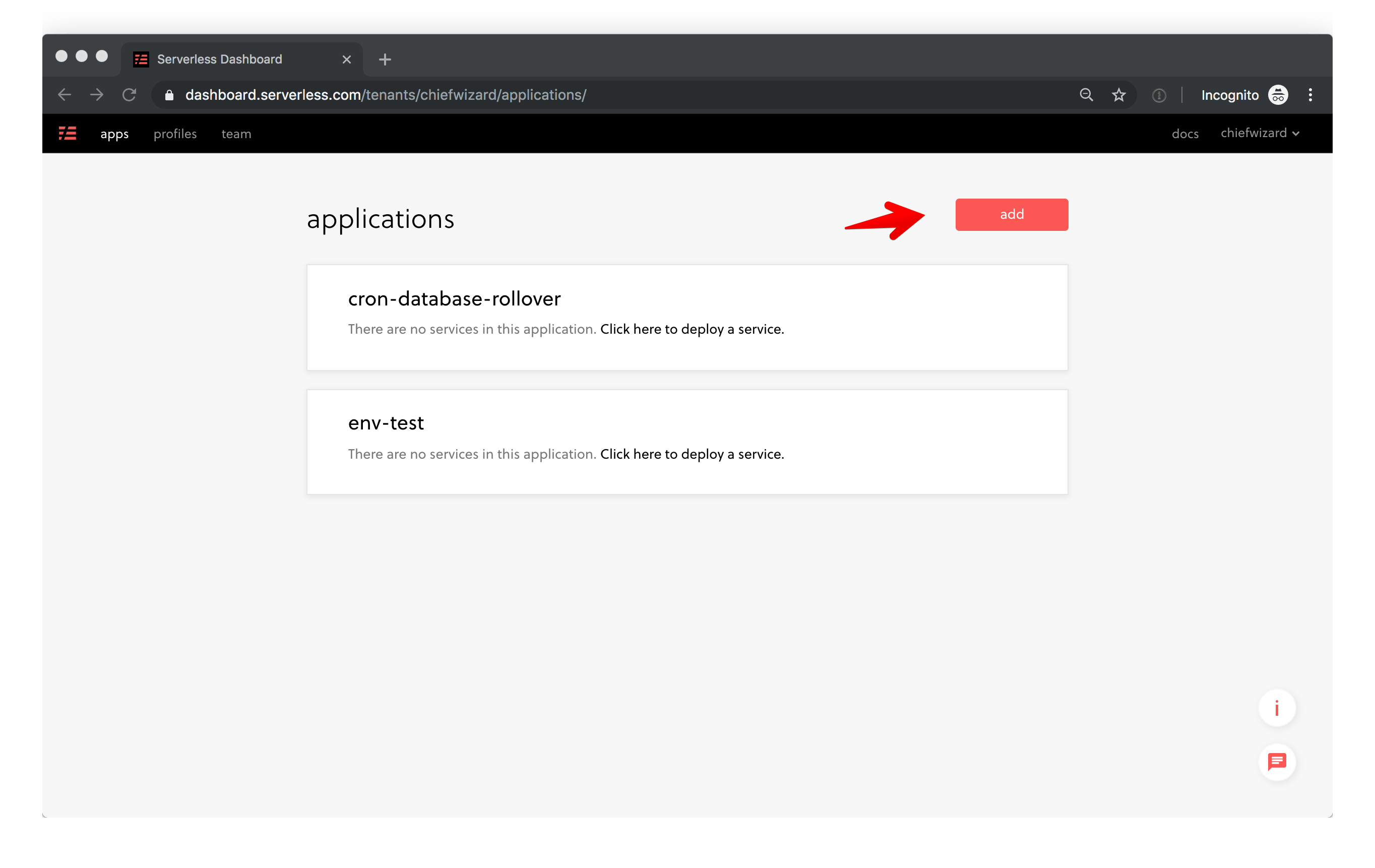The image size is (1375, 868).
Task: Open Chrome three-dot menu
Action: [x=1310, y=95]
